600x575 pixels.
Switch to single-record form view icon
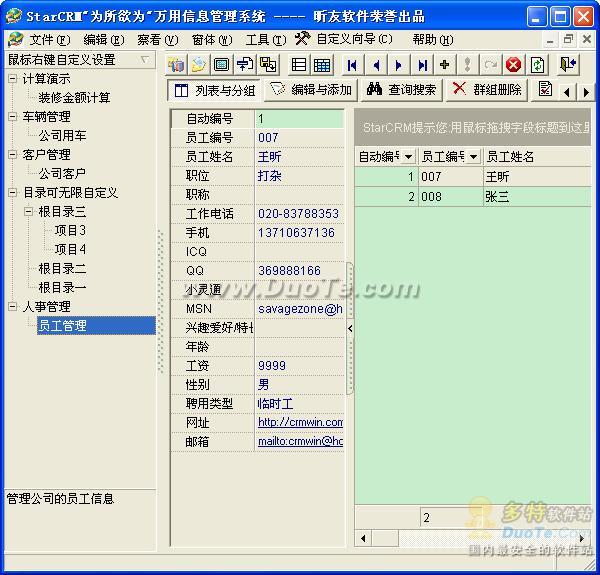298,65
